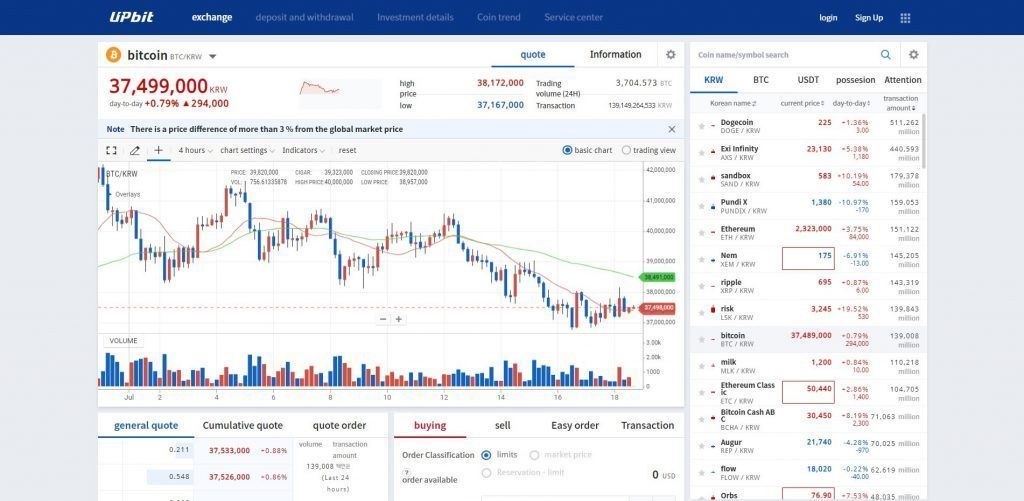Open the Attention tab
1024x501 pixels.
(903, 80)
